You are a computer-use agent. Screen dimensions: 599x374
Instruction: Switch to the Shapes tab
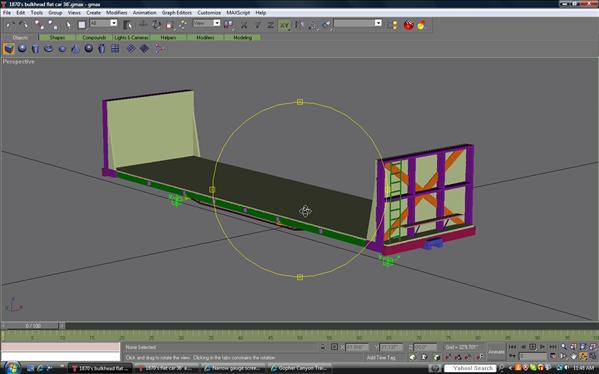pyautogui.click(x=57, y=37)
